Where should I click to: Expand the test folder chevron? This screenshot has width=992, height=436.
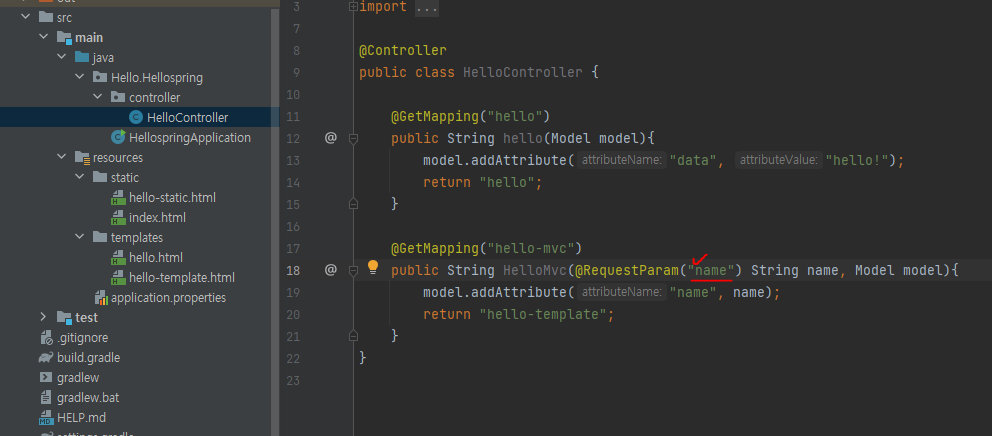[43, 317]
